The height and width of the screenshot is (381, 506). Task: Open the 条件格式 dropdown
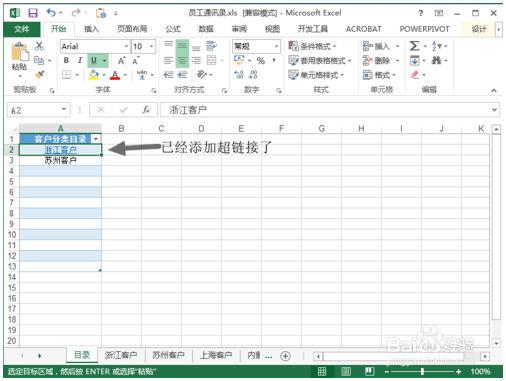[313, 46]
